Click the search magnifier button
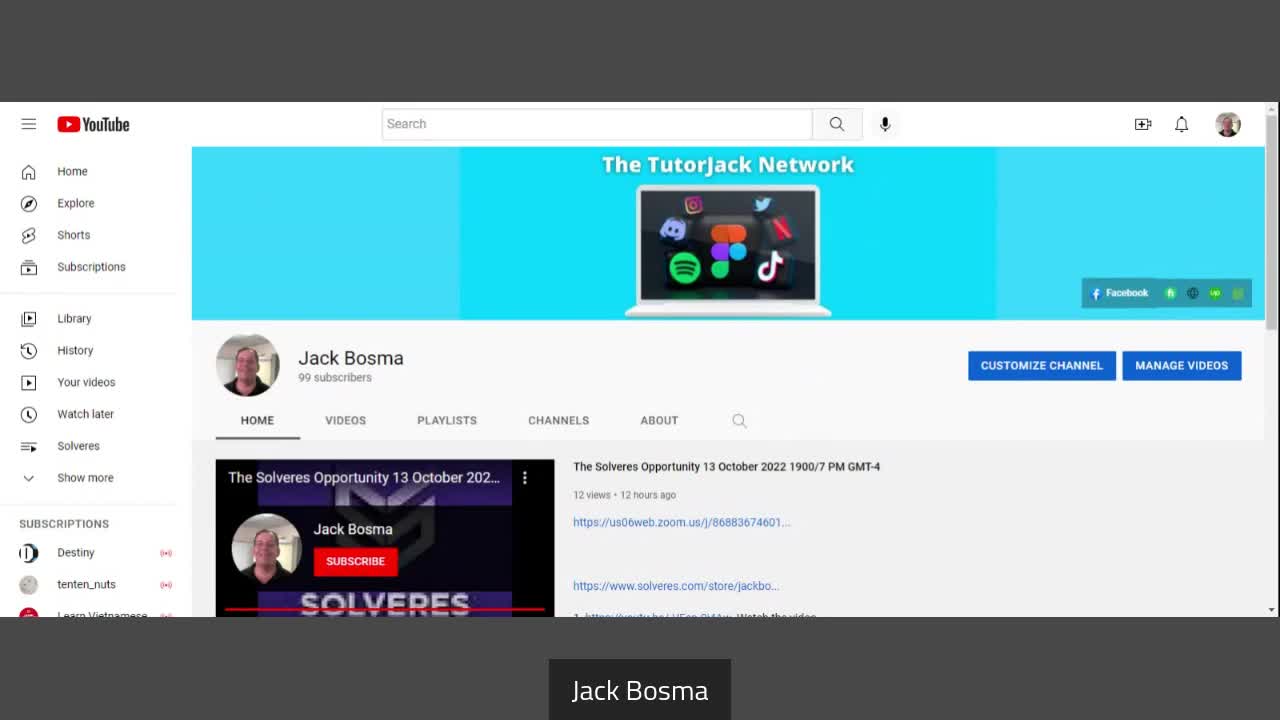 pyautogui.click(x=837, y=124)
